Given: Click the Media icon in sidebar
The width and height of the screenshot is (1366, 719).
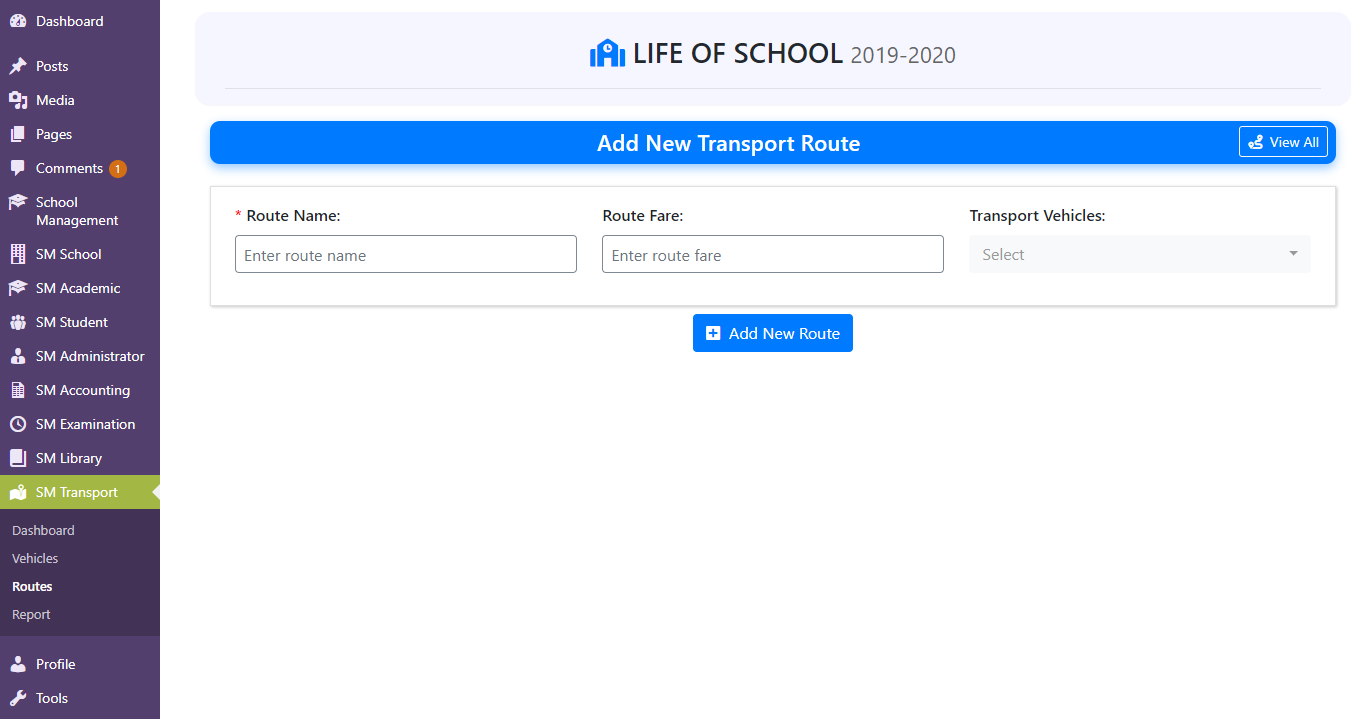Looking at the screenshot, I should (18, 100).
